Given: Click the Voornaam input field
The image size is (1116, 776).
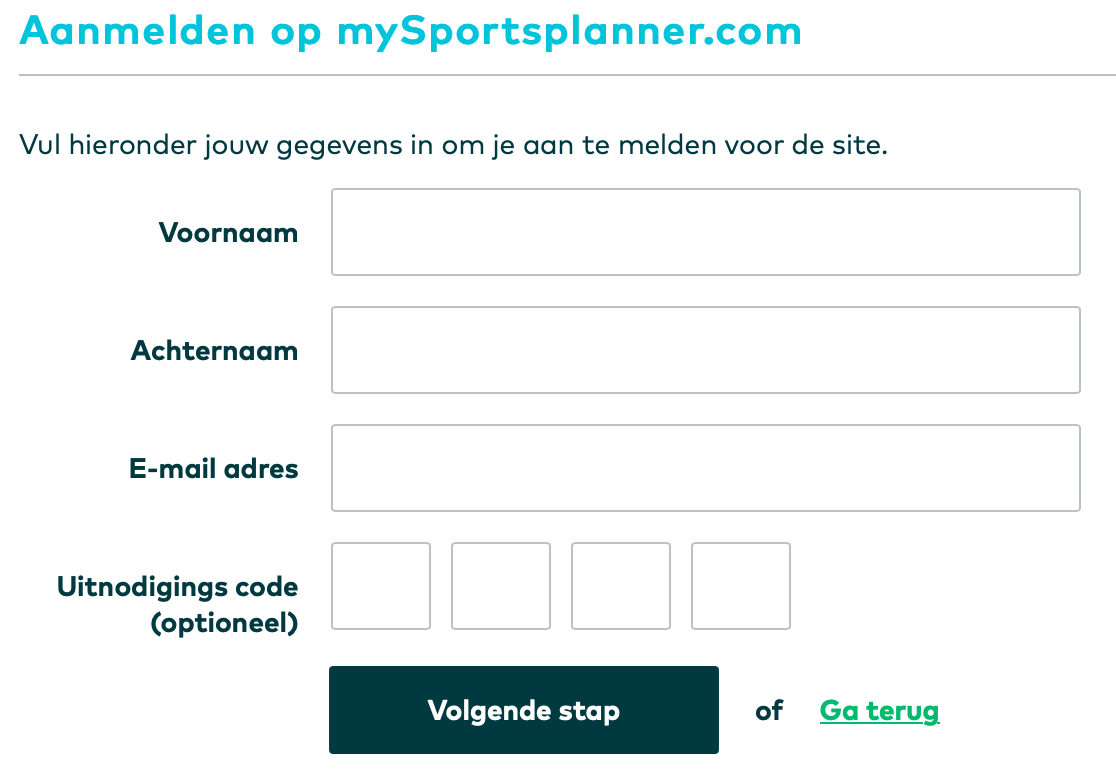Looking at the screenshot, I should [705, 232].
